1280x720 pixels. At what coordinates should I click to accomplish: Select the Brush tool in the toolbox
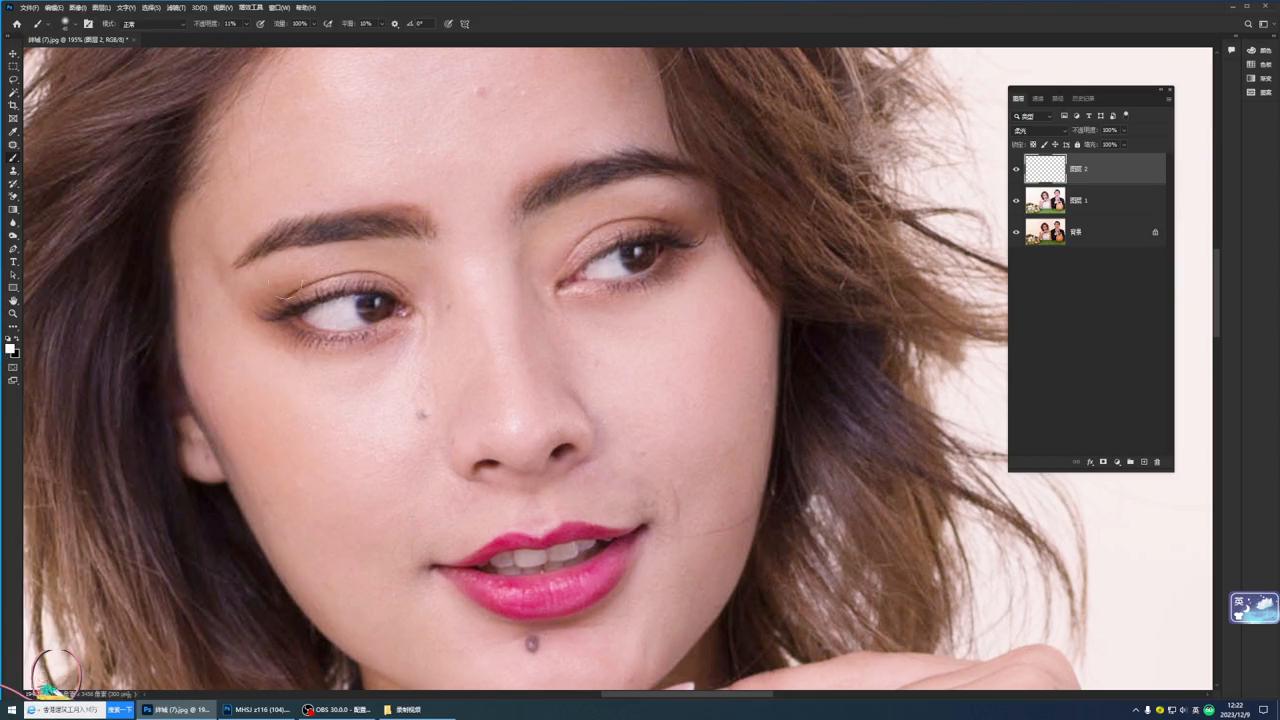pyautogui.click(x=13, y=158)
